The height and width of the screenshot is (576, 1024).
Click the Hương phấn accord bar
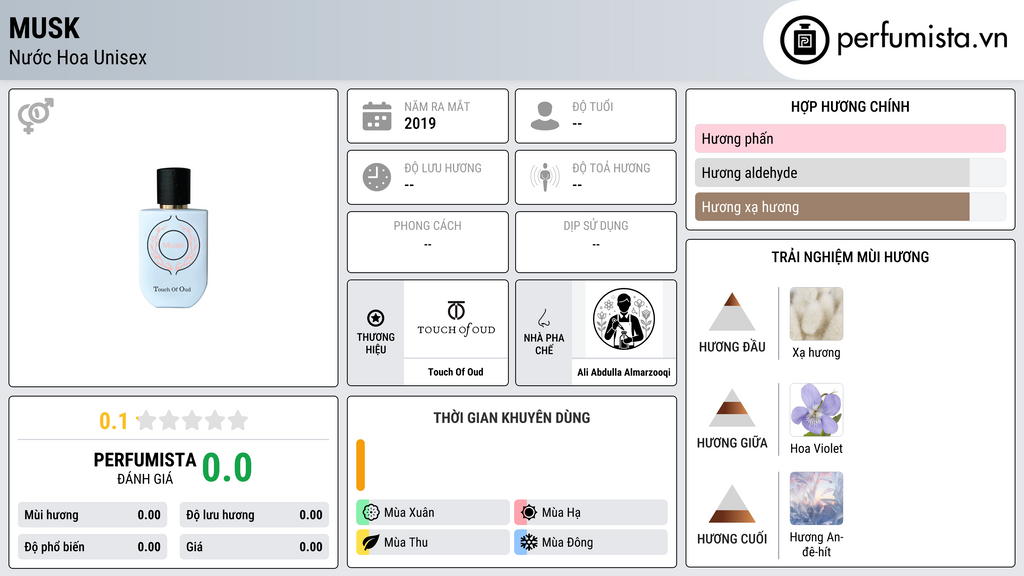coord(850,138)
